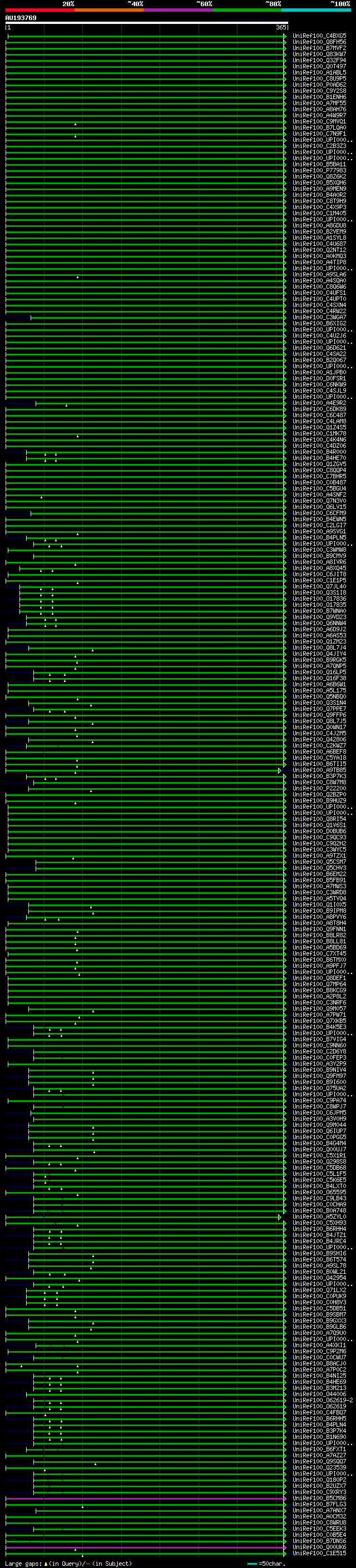Click the query end position 365

(x=281, y=27)
